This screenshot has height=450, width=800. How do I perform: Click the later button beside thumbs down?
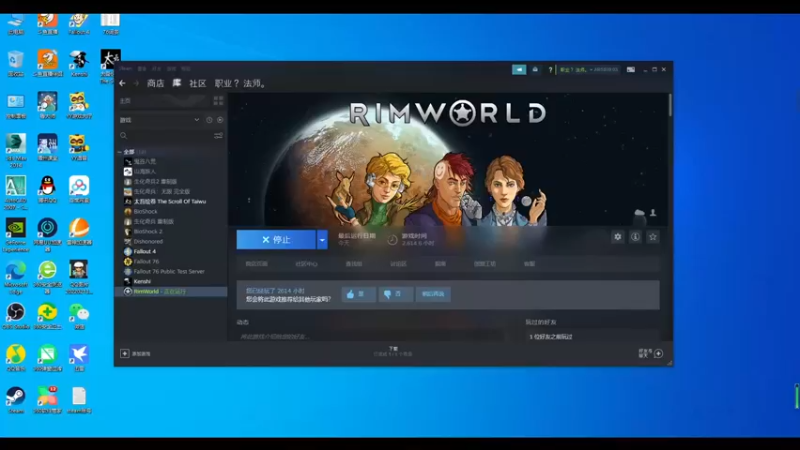click(x=433, y=294)
